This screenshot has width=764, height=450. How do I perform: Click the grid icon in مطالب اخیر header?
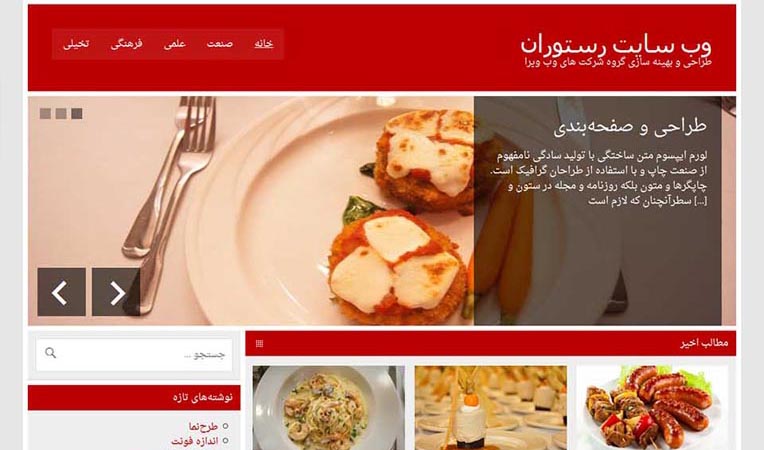point(259,343)
